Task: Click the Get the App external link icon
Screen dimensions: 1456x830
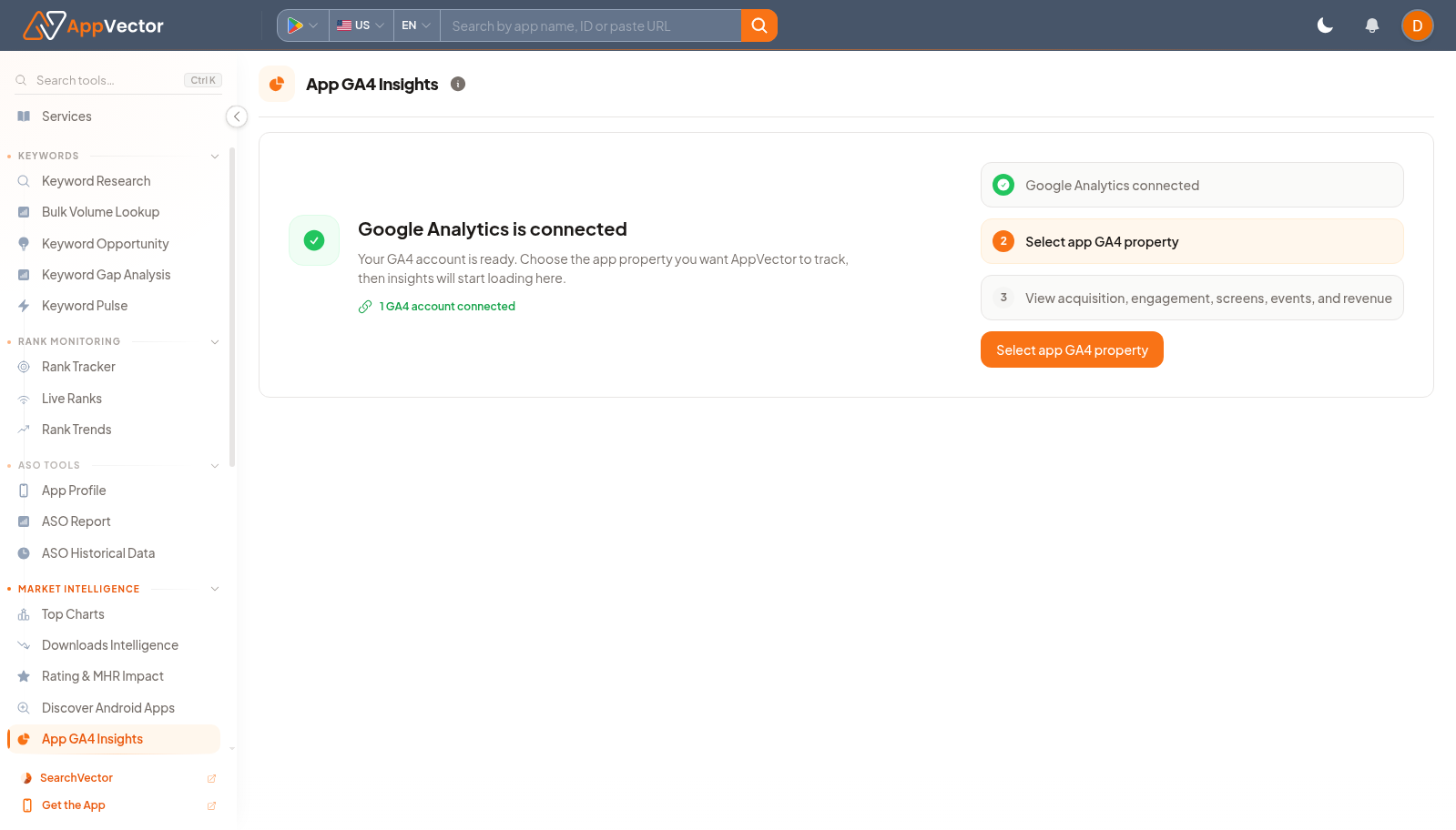Action: (x=211, y=805)
